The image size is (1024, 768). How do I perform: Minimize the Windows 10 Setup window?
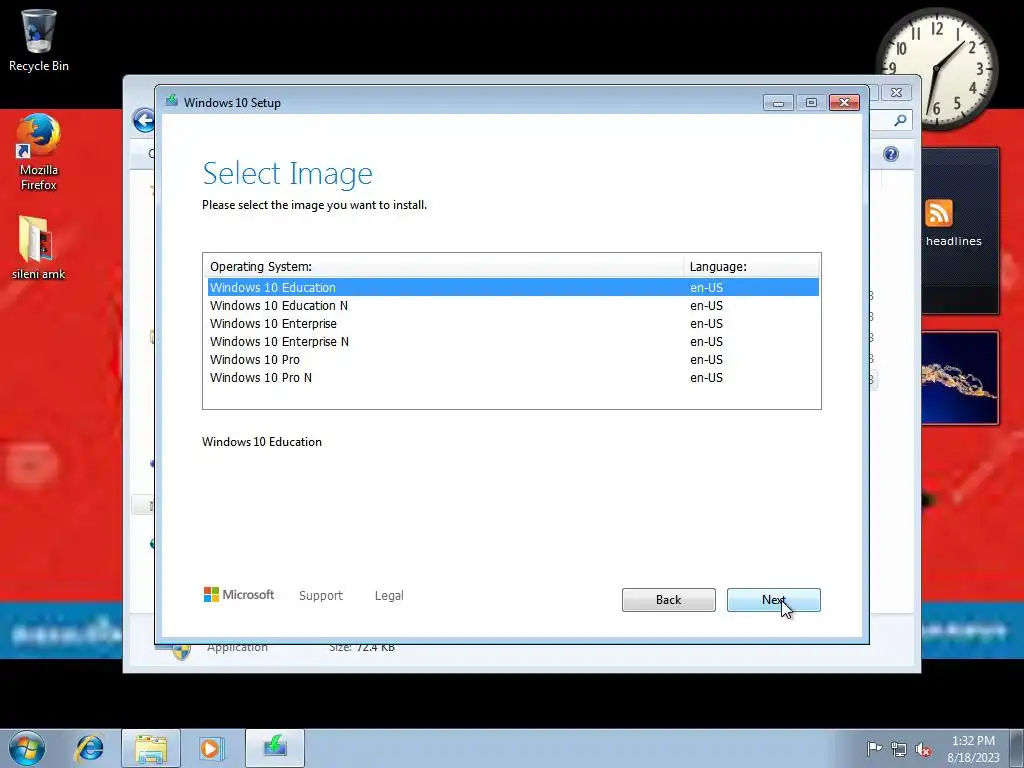(x=778, y=103)
